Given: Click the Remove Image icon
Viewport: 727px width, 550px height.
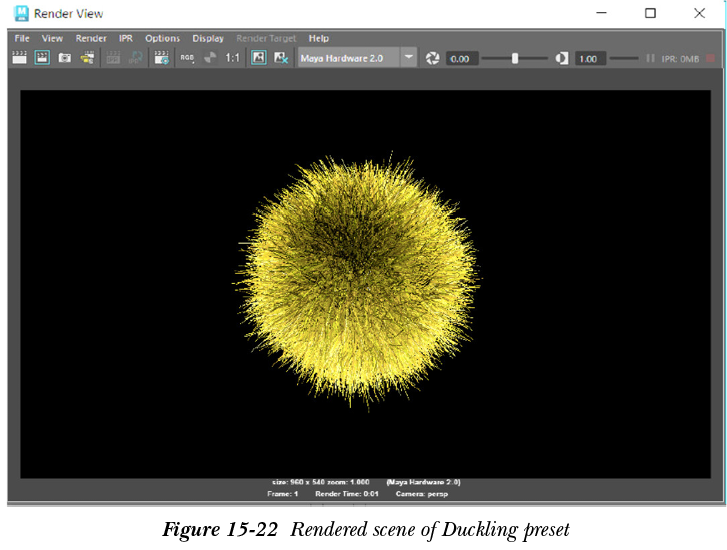Looking at the screenshot, I should 281,58.
